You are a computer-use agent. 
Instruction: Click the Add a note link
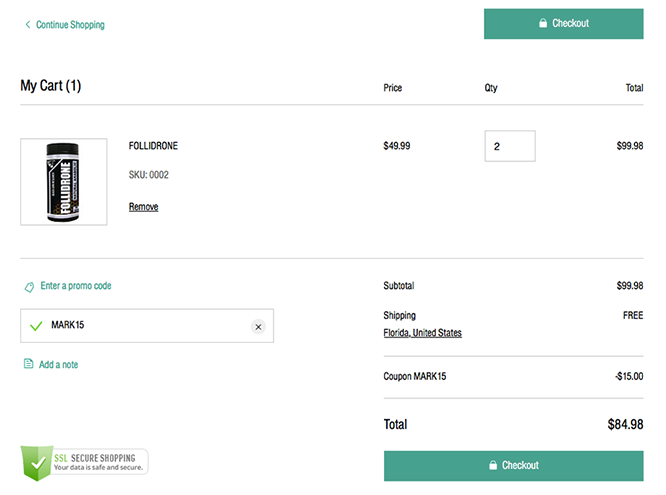click(58, 365)
